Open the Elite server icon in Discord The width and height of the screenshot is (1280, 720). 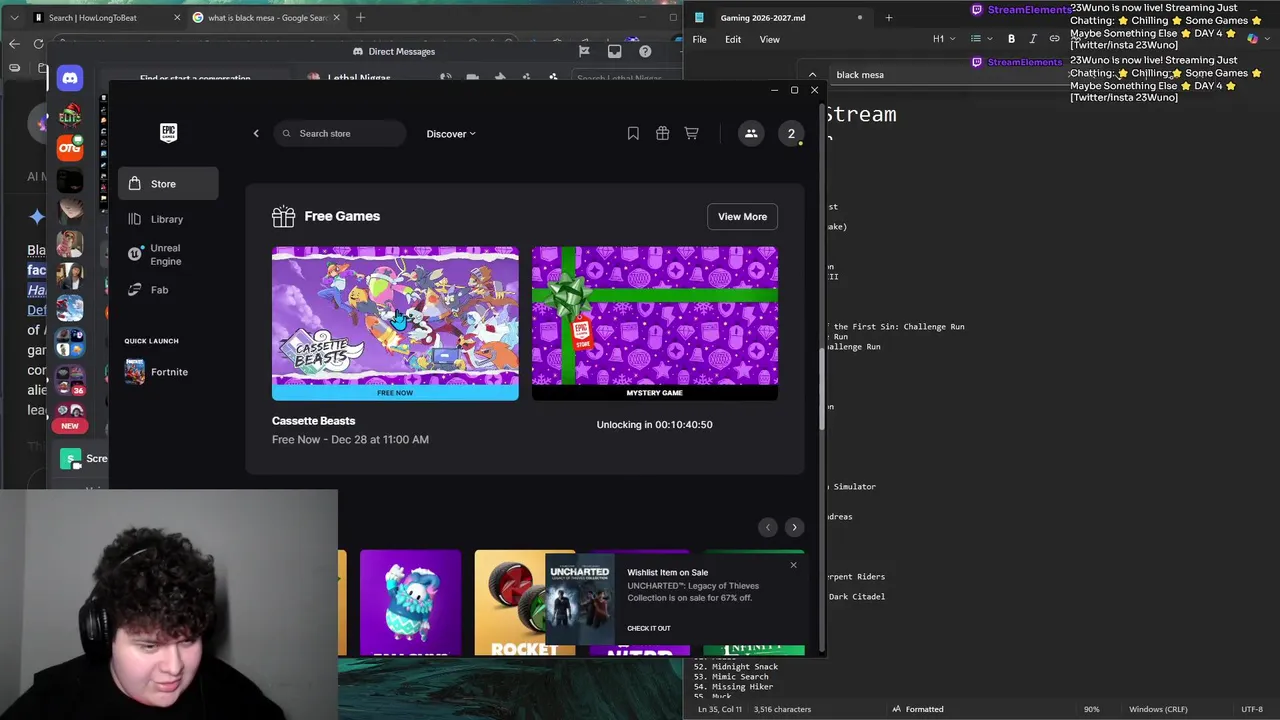click(x=69, y=116)
